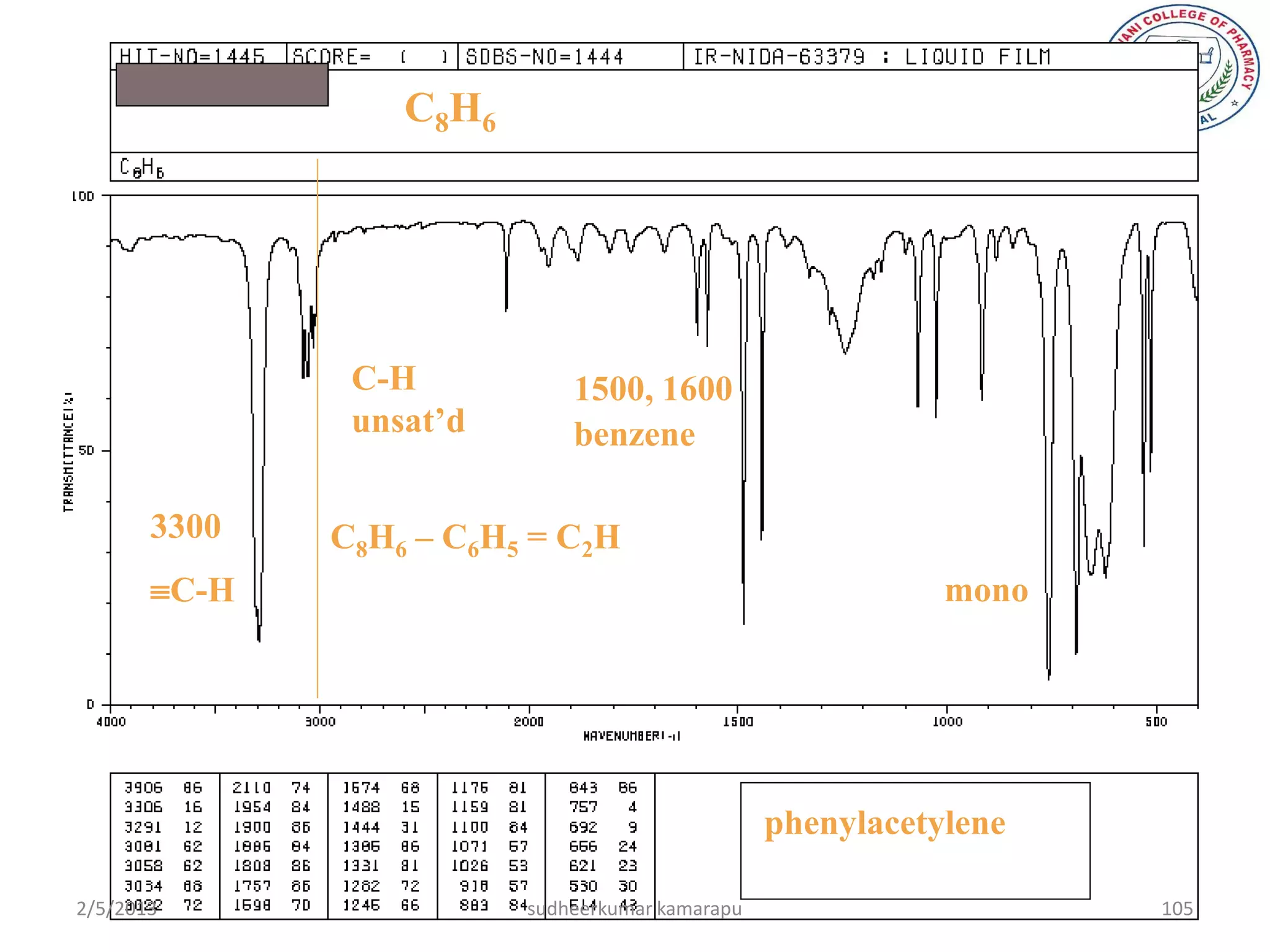The image size is (1270, 952).
Task: Select peak table entry 3081
Action: [x=143, y=847]
